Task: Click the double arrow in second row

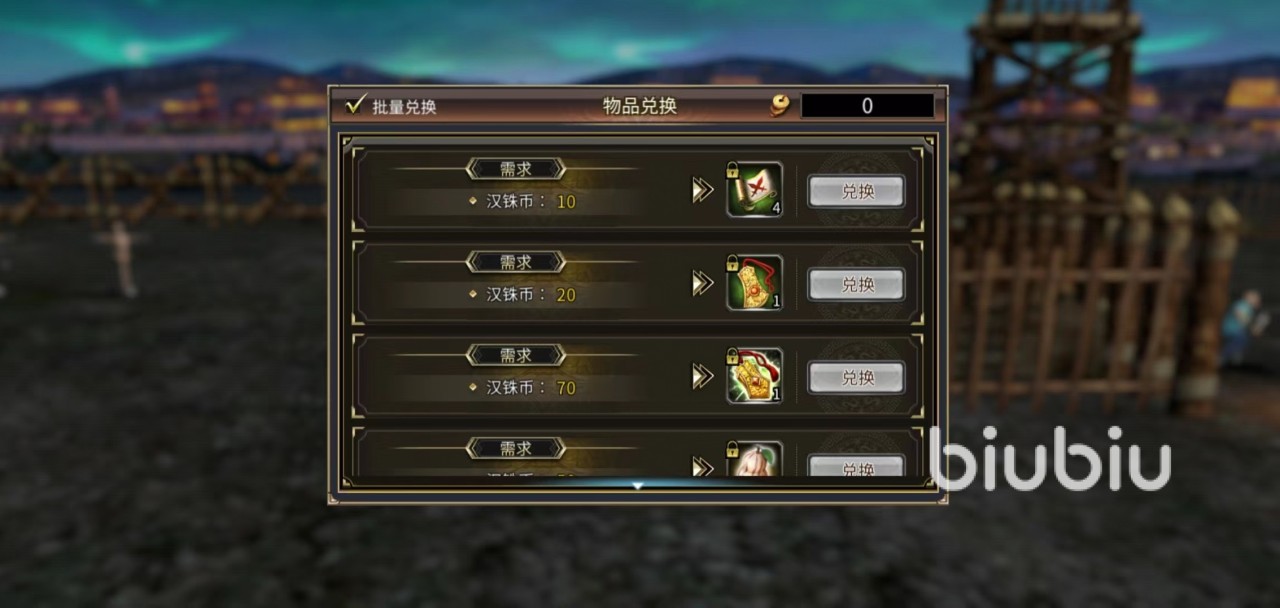Action: click(703, 283)
